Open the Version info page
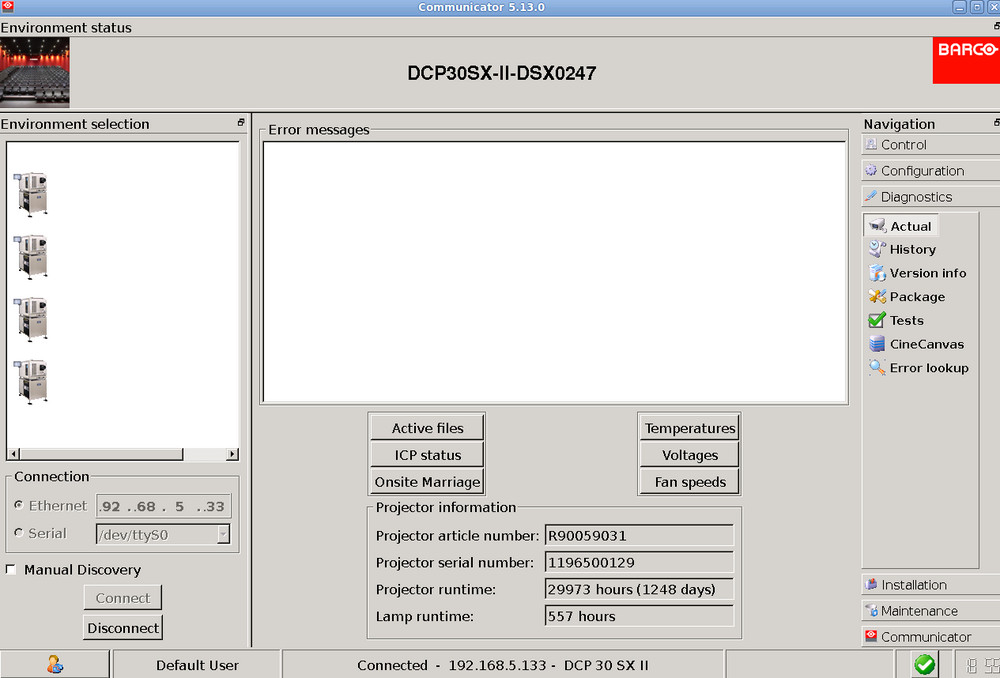The height and width of the screenshot is (678, 1000). pyautogui.click(x=917, y=273)
